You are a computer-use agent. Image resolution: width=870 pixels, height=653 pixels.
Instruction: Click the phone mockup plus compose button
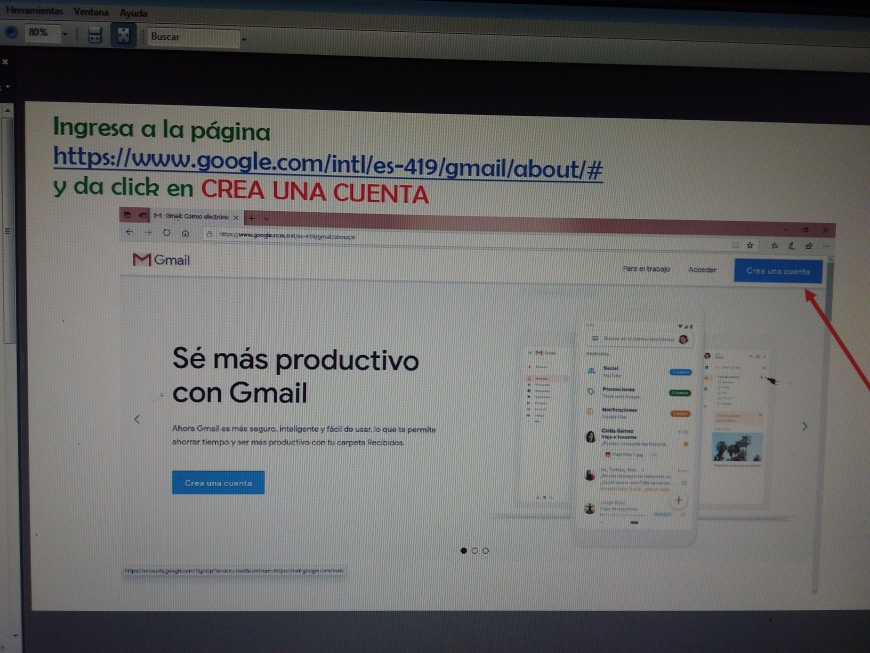(678, 500)
